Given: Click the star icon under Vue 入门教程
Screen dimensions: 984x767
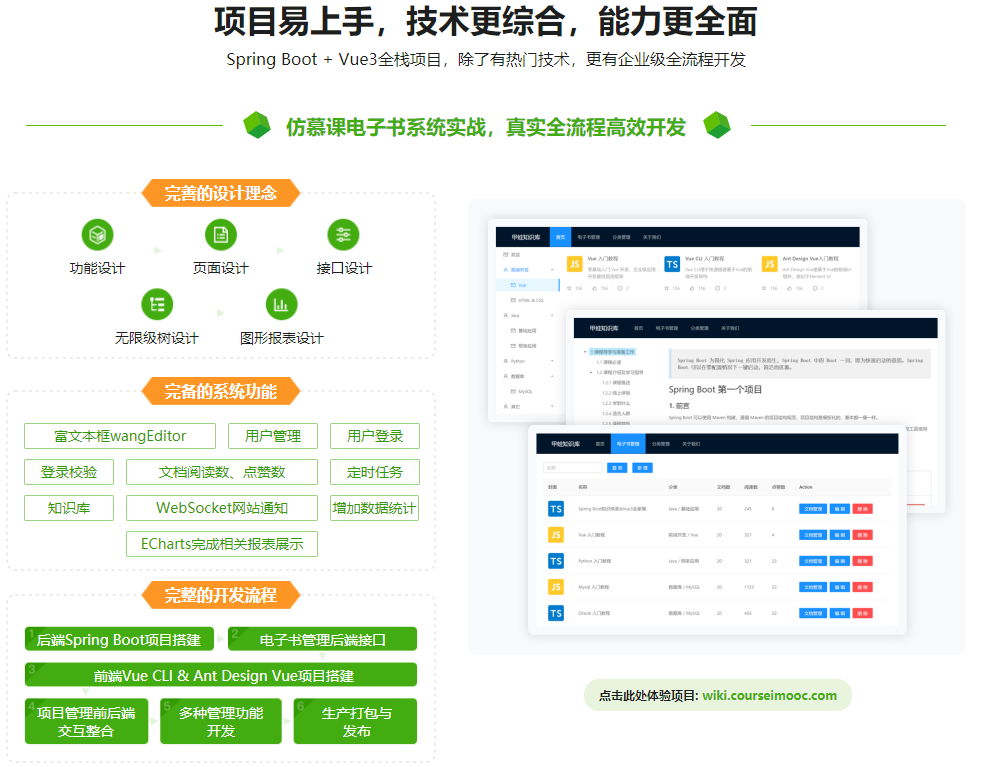Looking at the screenshot, I should (569, 289).
